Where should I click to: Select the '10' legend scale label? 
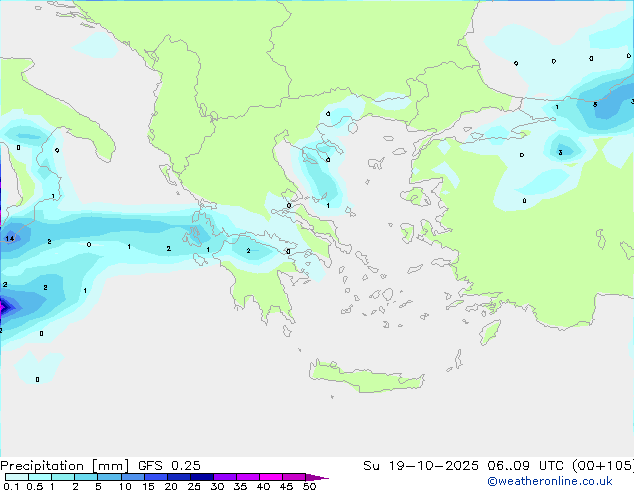[x=125, y=486]
